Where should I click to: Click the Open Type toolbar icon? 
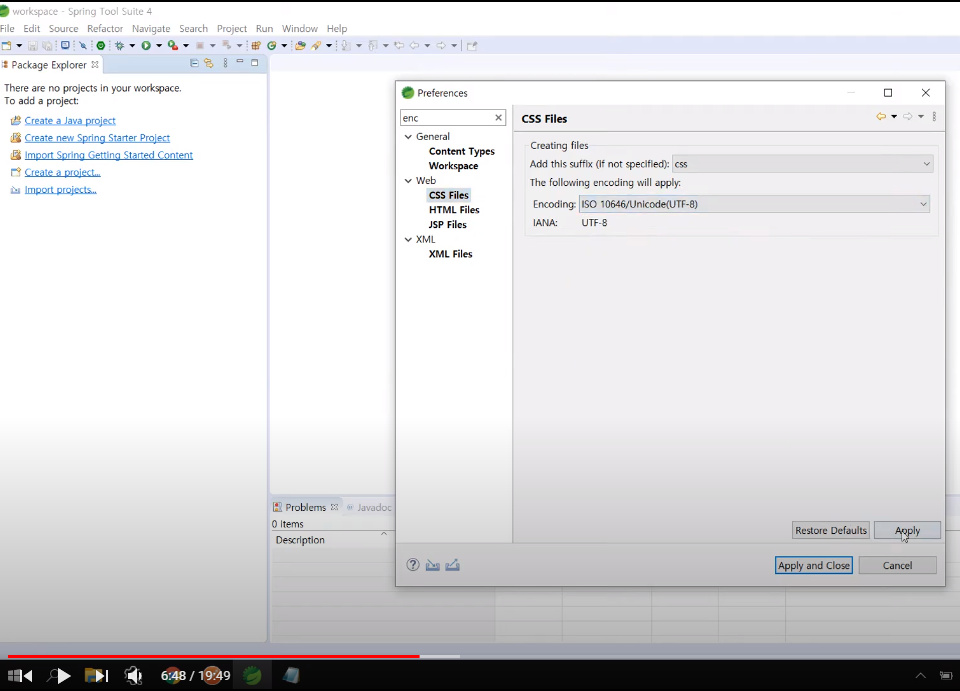(300, 45)
